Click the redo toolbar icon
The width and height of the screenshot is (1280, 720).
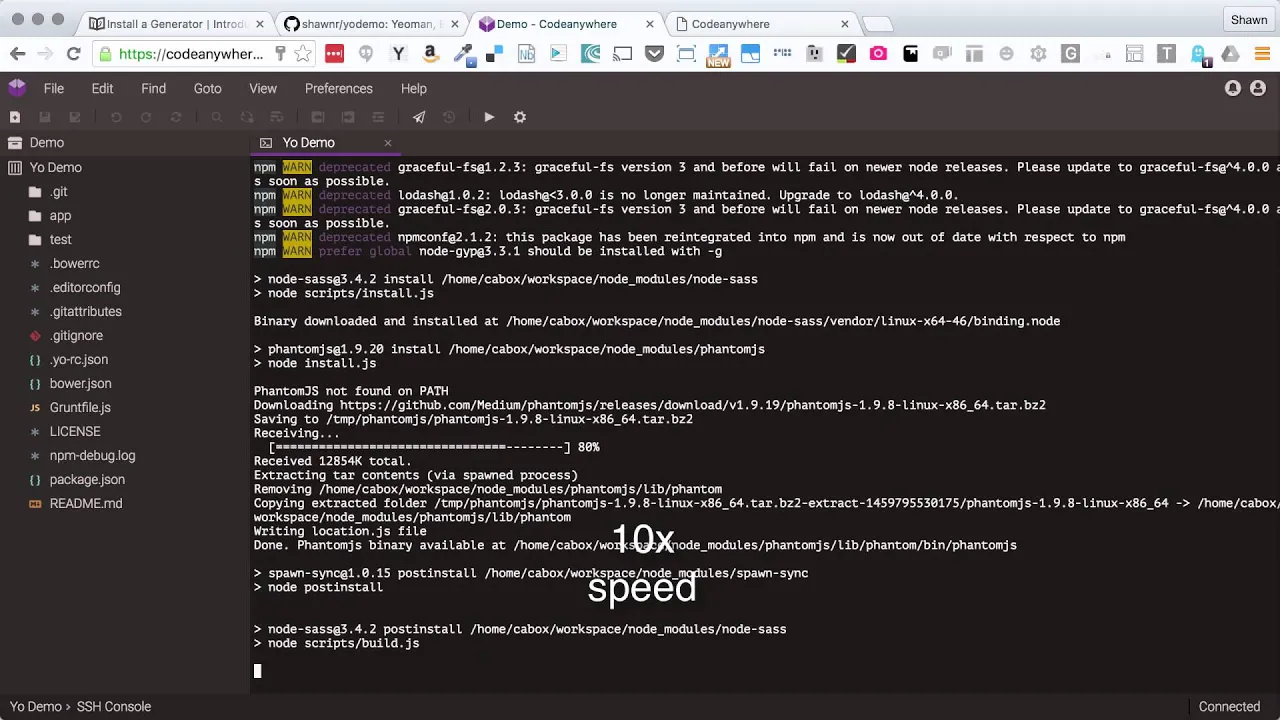(x=146, y=117)
